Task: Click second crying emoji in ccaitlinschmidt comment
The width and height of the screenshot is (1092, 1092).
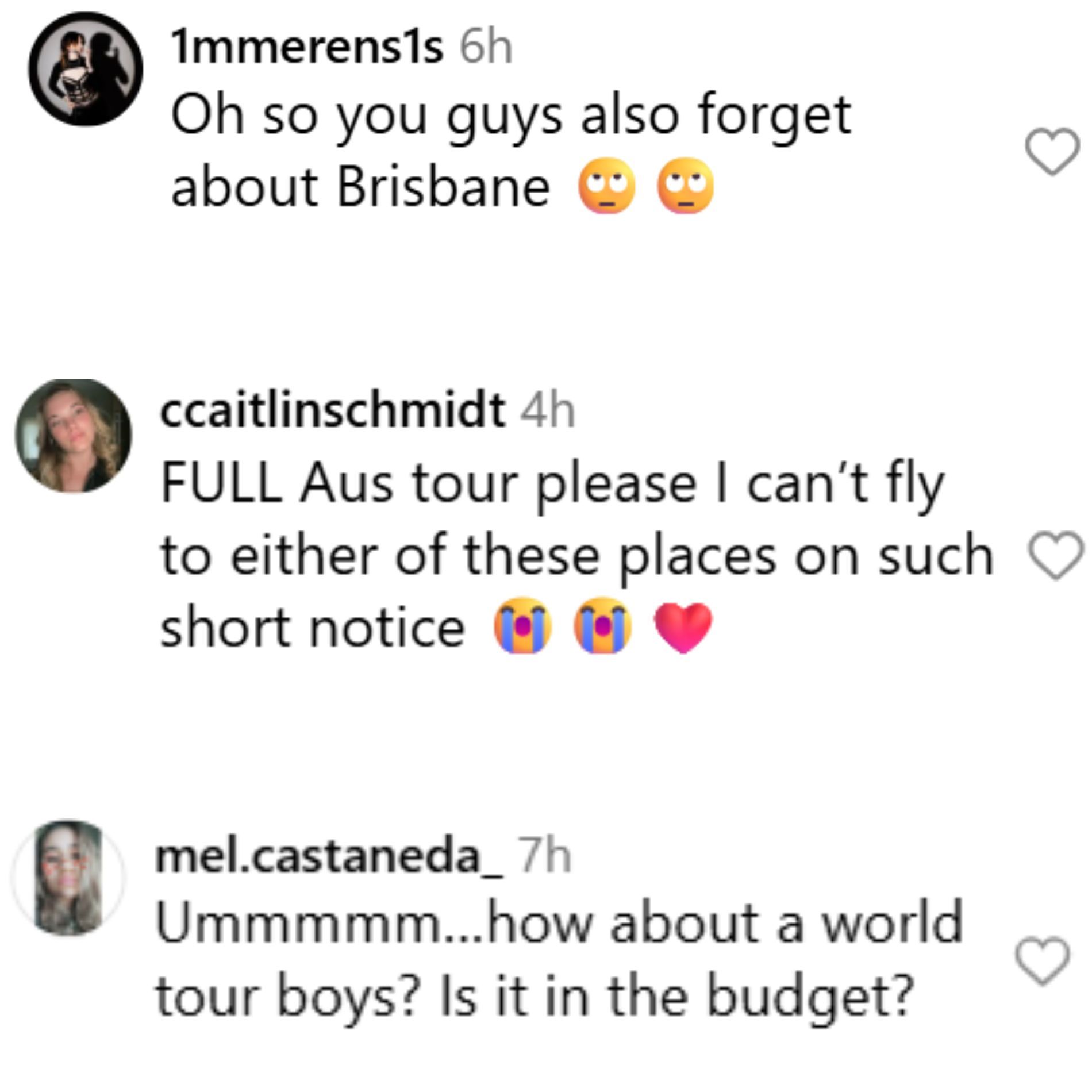Action: [x=602, y=626]
